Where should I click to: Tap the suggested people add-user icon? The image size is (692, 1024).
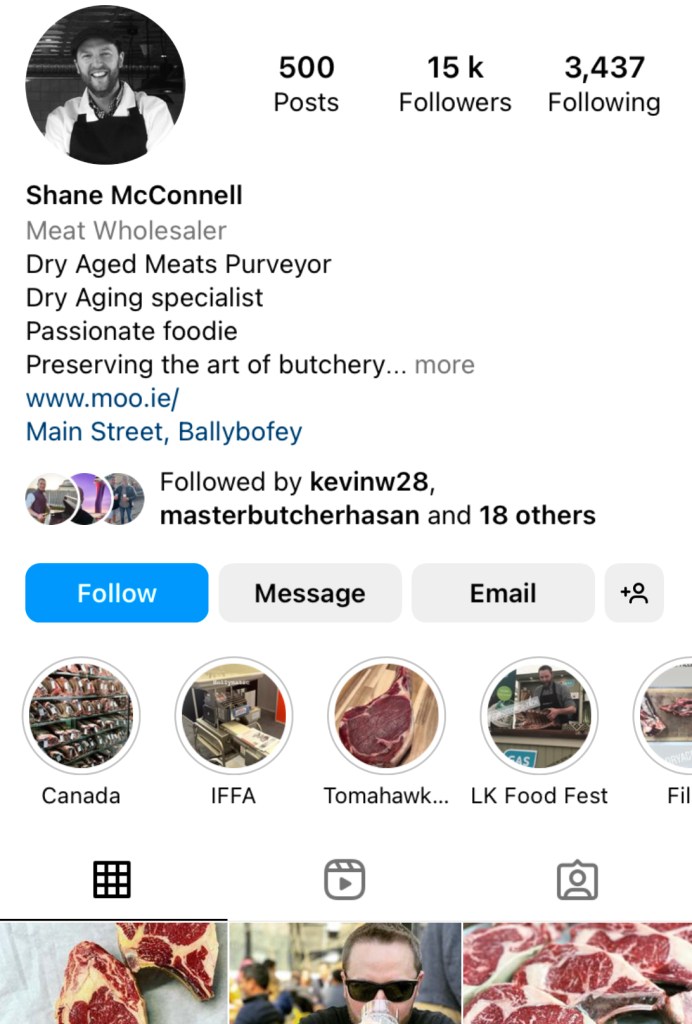[x=634, y=593]
